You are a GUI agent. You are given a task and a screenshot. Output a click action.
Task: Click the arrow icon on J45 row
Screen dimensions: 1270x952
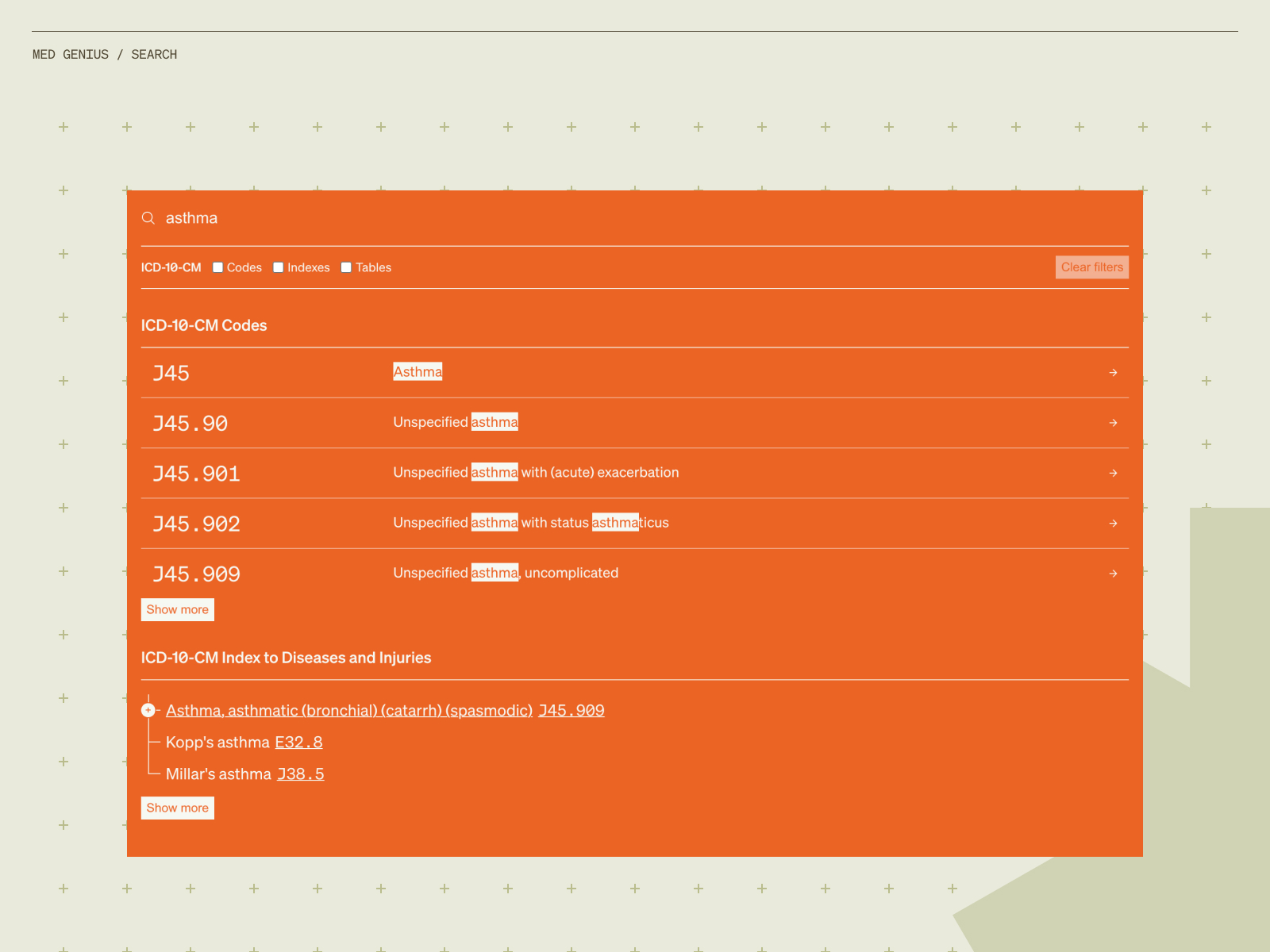[1113, 373]
